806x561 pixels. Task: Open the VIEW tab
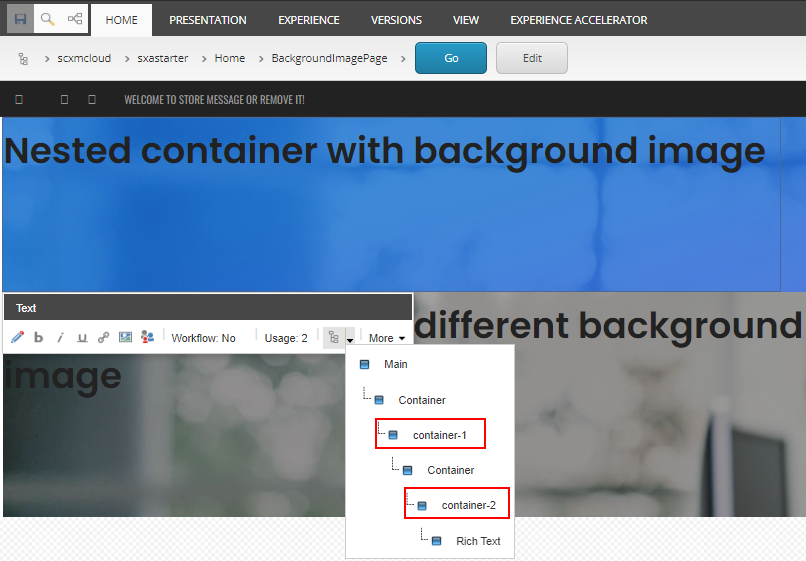[466, 20]
